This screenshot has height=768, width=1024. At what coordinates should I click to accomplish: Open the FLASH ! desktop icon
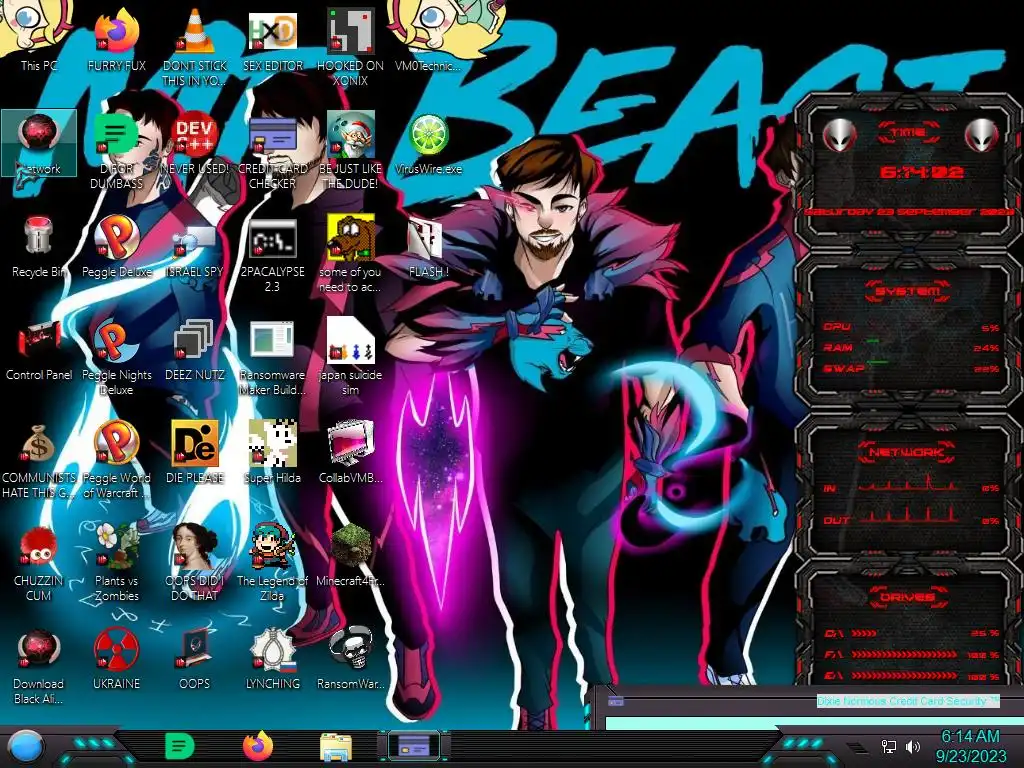click(x=428, y=248)
